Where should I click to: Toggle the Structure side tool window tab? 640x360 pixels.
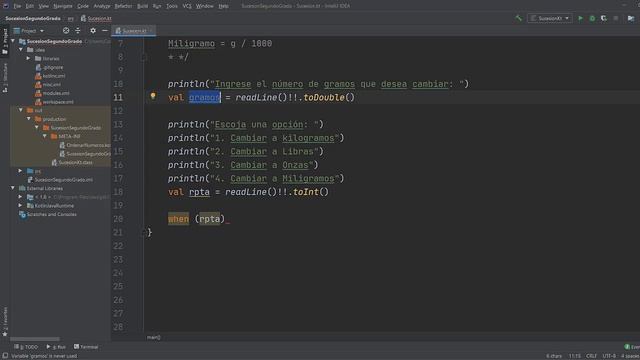pyautogui.click(x=5, y=78)
